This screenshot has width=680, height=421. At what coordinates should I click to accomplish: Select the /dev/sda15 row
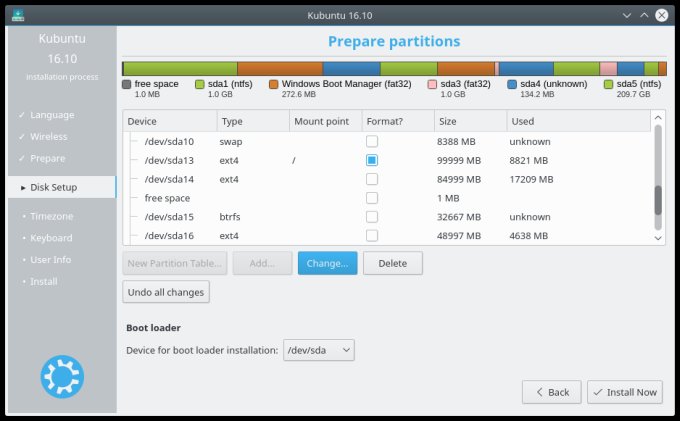pyautogui.click(x=387, y=217)
